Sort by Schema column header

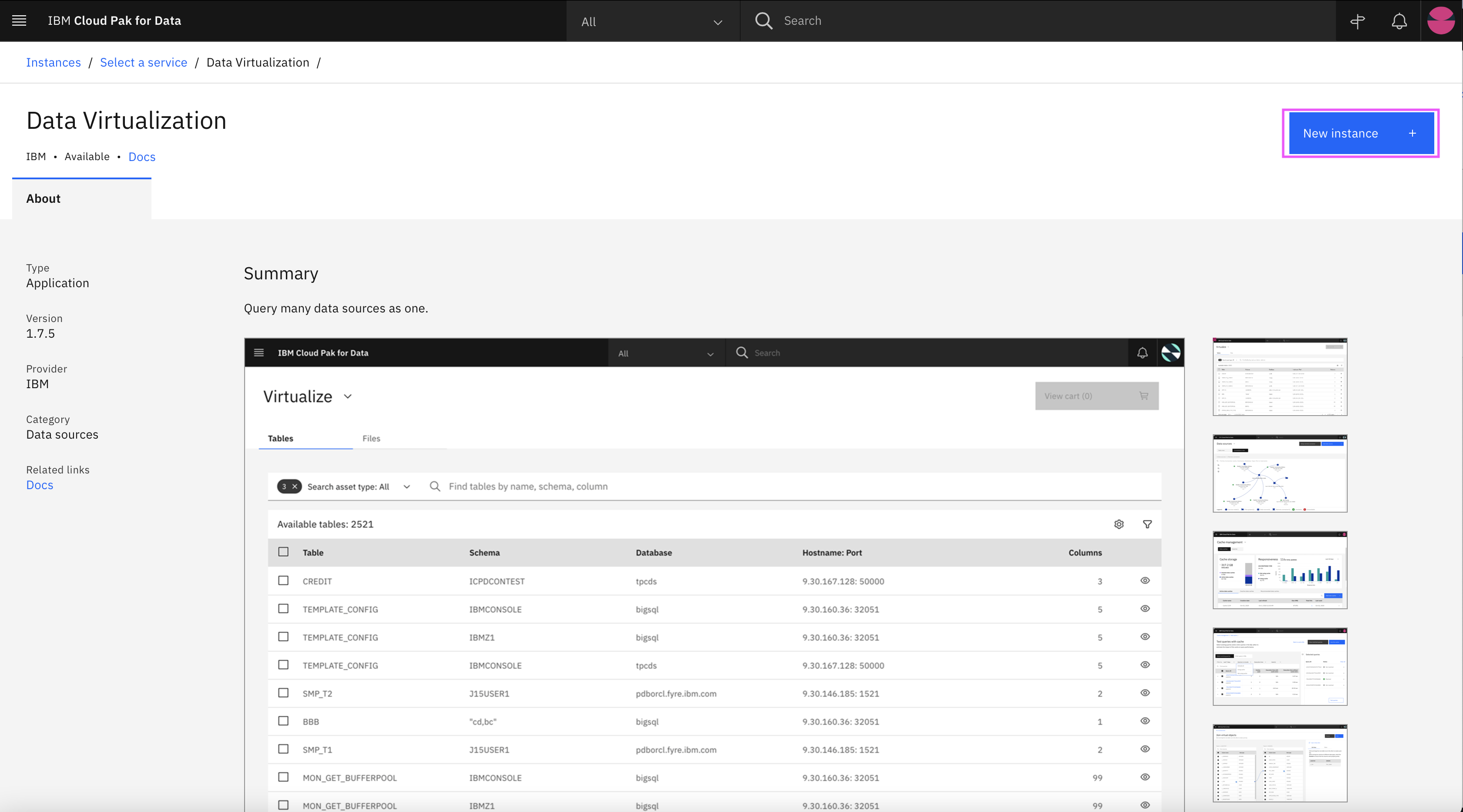pyautogui.click(x=484, y=553)
